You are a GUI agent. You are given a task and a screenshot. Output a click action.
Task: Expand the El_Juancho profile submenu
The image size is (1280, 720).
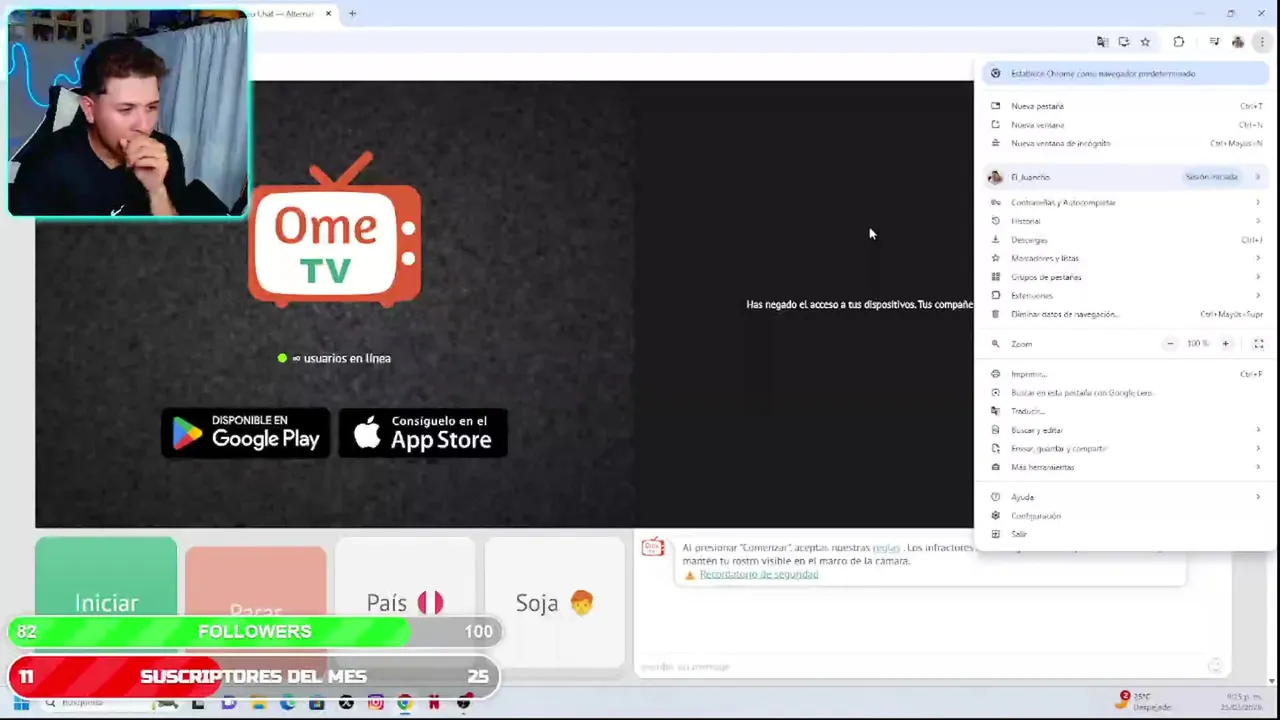point(1126,177)
